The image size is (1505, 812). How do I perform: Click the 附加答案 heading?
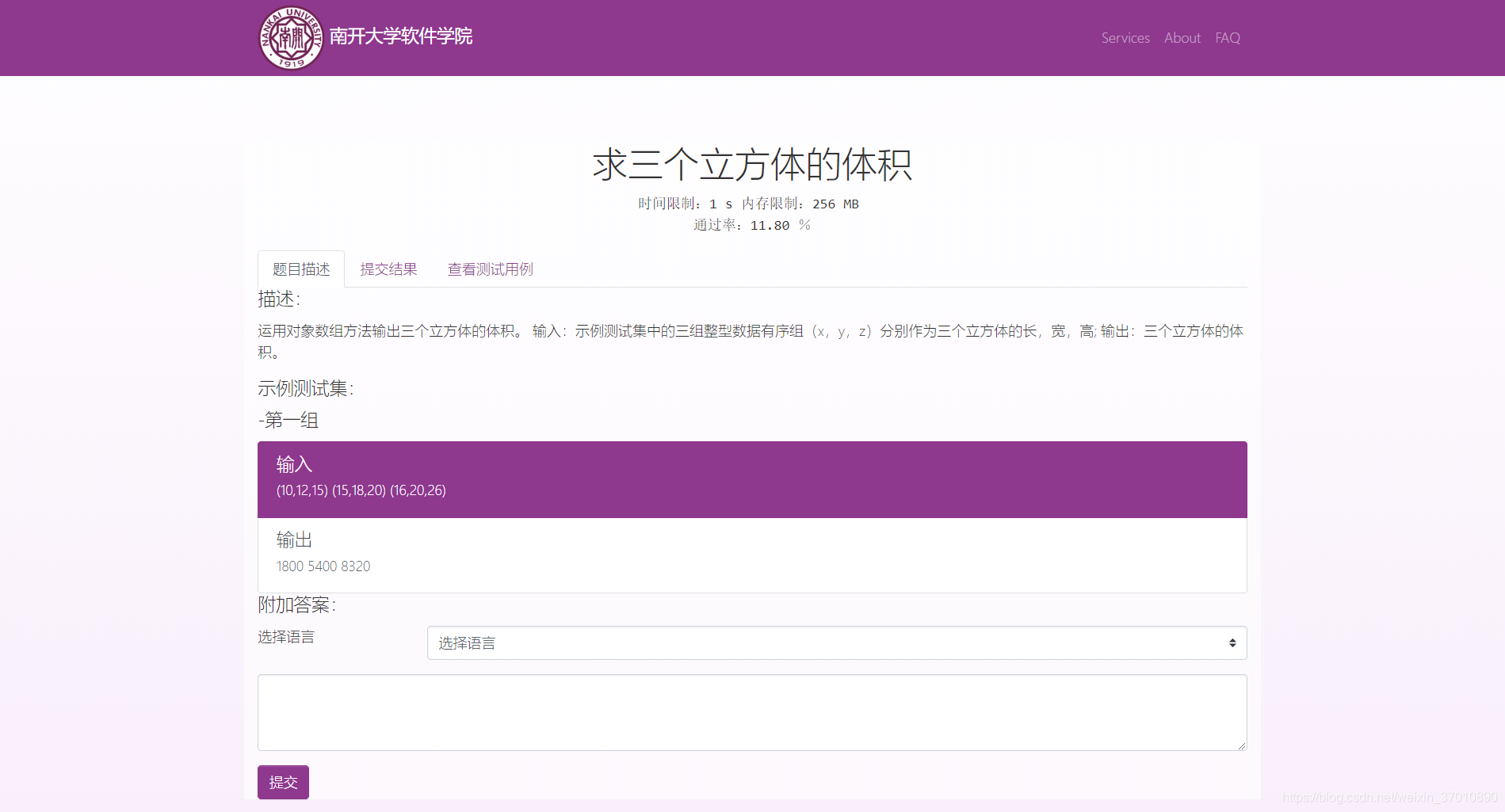(297, 605)
